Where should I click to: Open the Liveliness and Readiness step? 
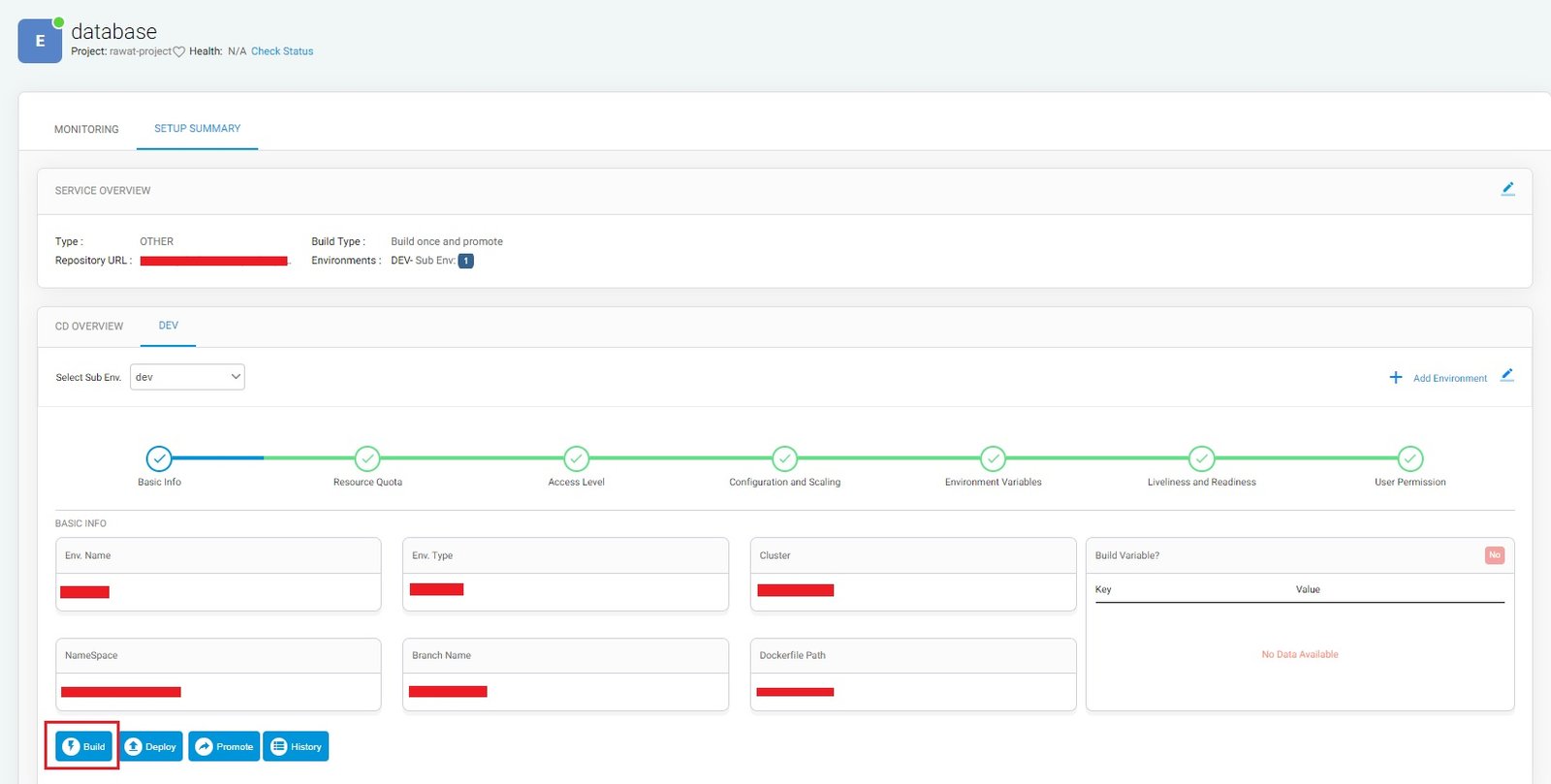click(1201, 458)
